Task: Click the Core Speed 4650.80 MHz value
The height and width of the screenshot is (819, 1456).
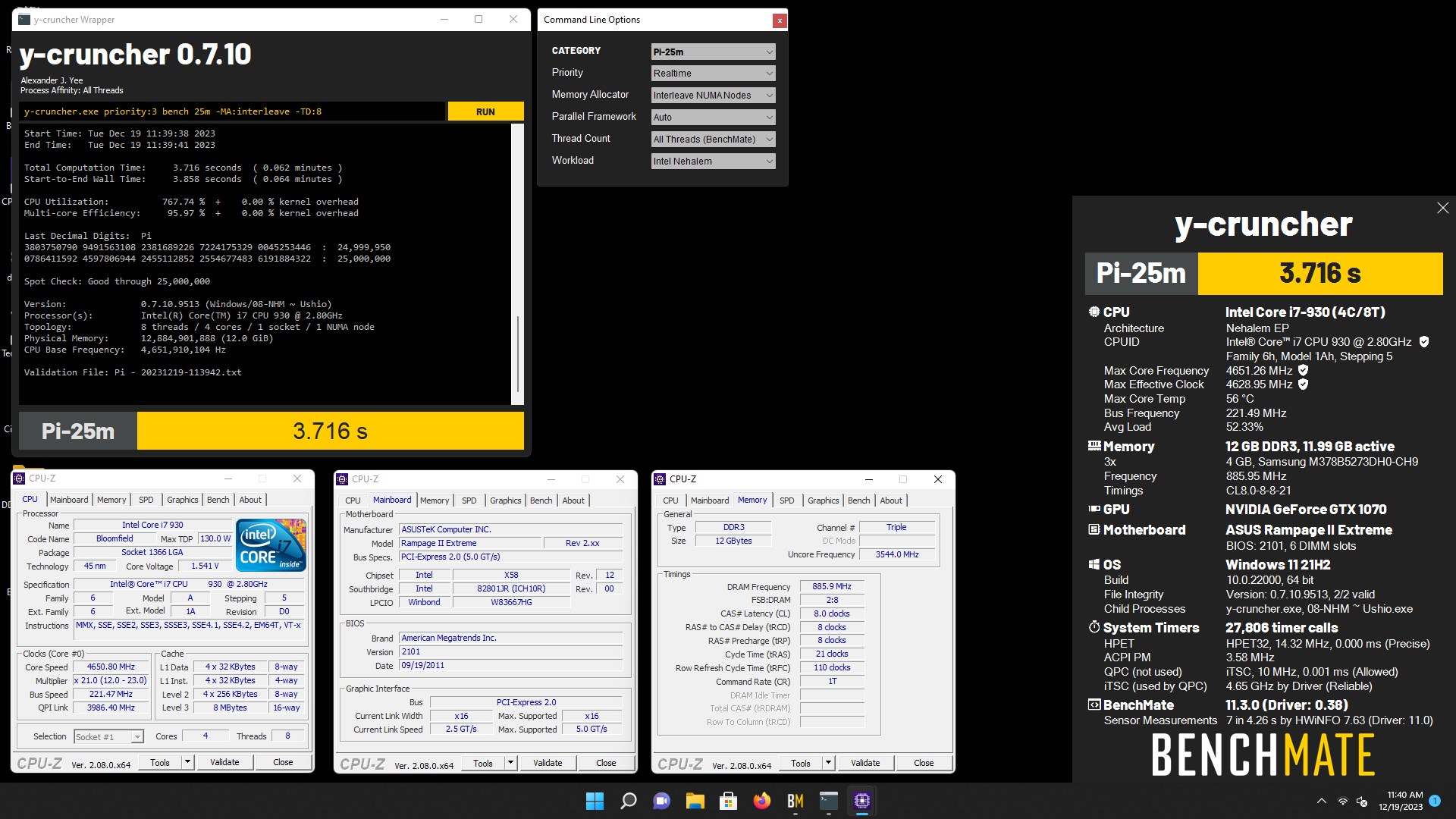Action: tap(111, 667)
